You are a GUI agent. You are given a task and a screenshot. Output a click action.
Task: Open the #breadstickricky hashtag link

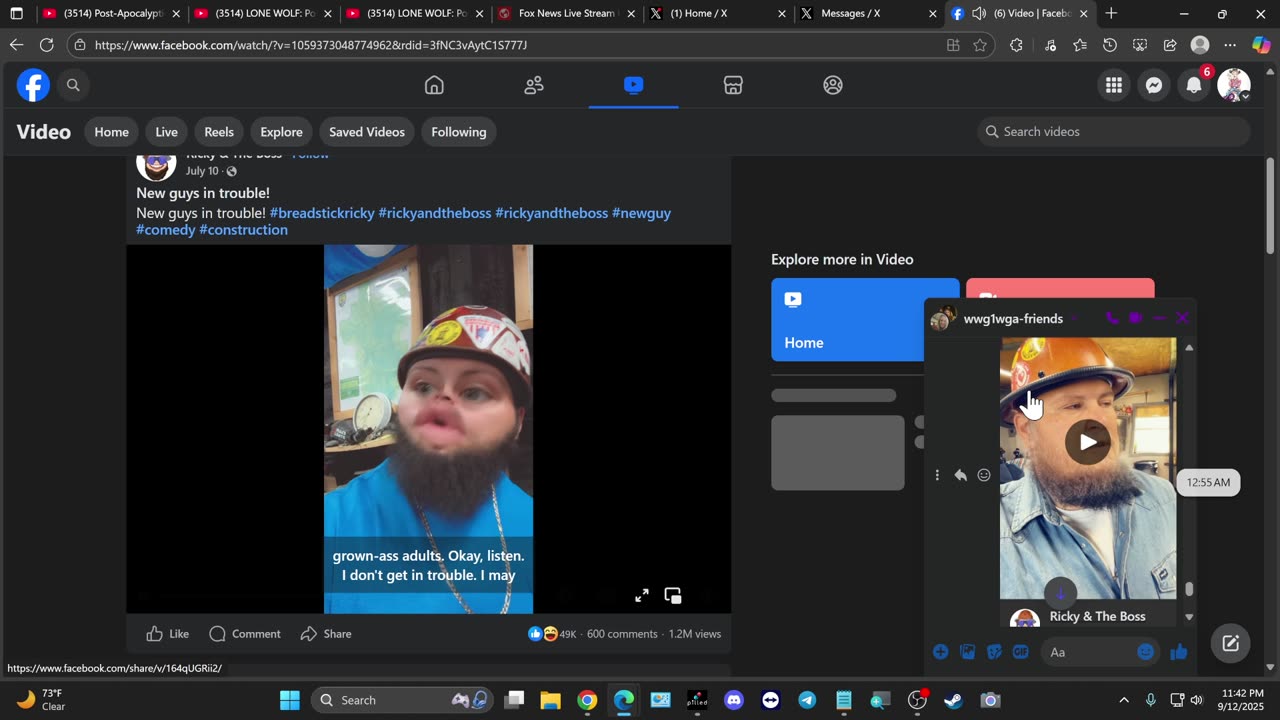click(322, 213)
